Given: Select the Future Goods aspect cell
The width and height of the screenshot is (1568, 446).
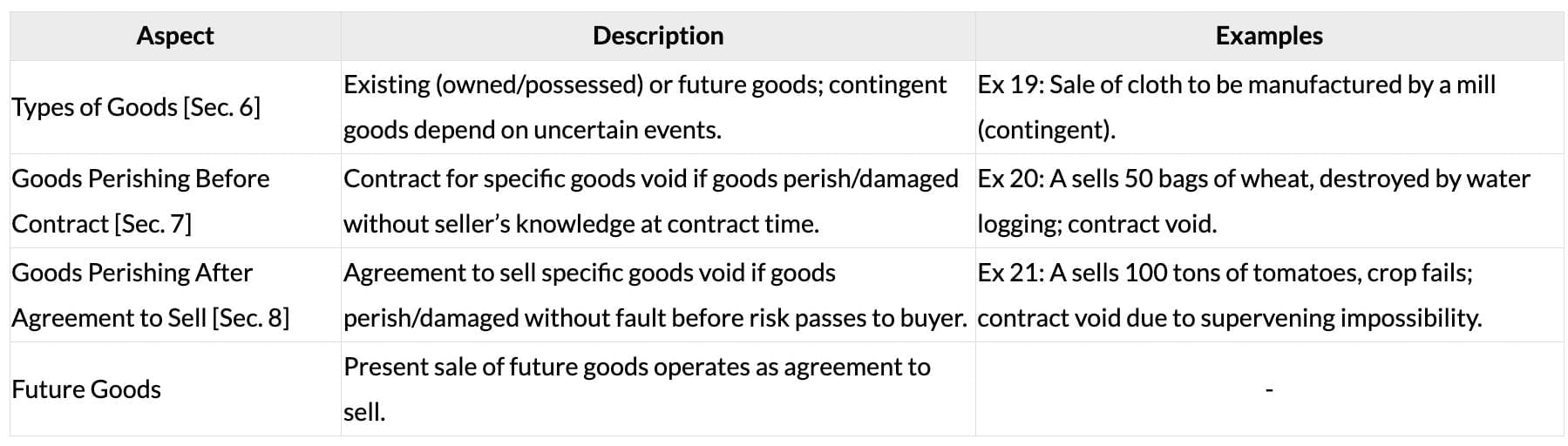Looking at the screenshot, I should (86, 389).
